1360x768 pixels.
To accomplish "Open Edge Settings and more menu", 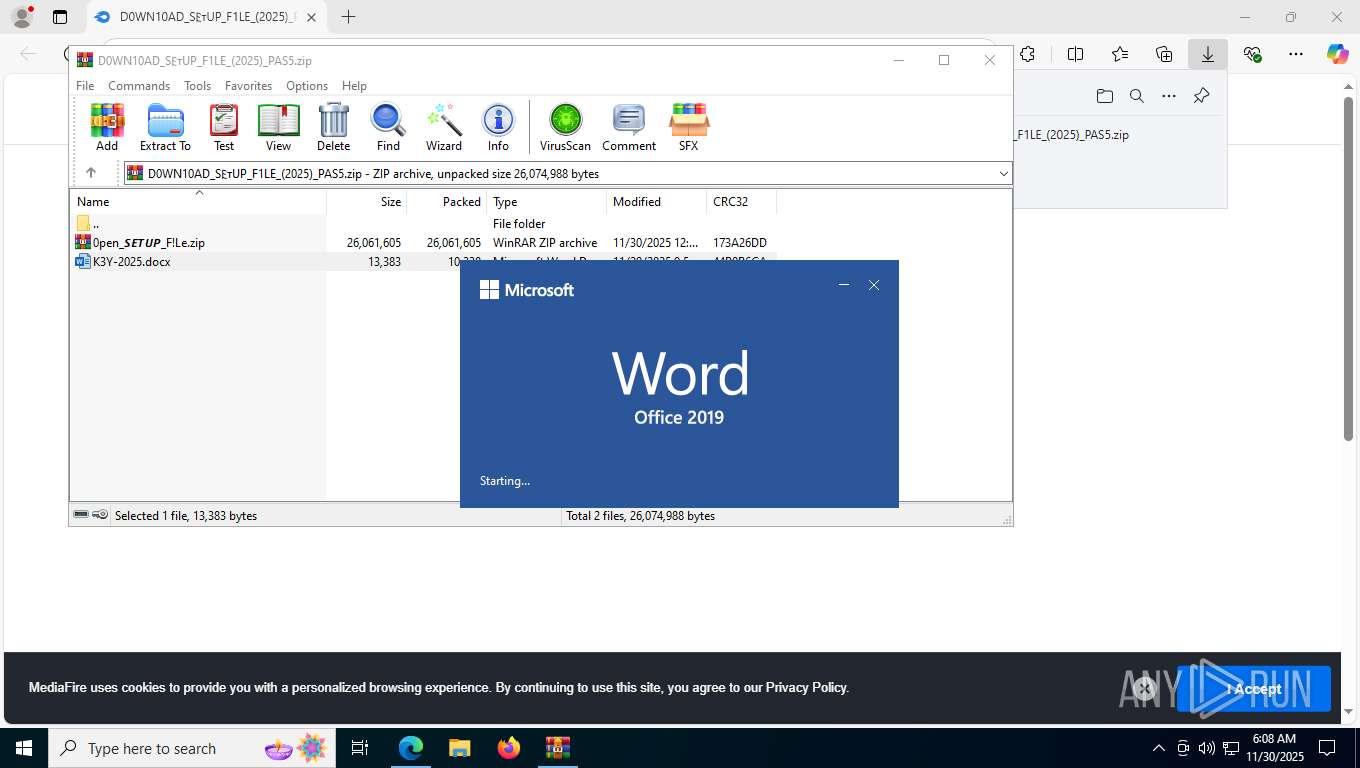I will tap(1296, 54).
